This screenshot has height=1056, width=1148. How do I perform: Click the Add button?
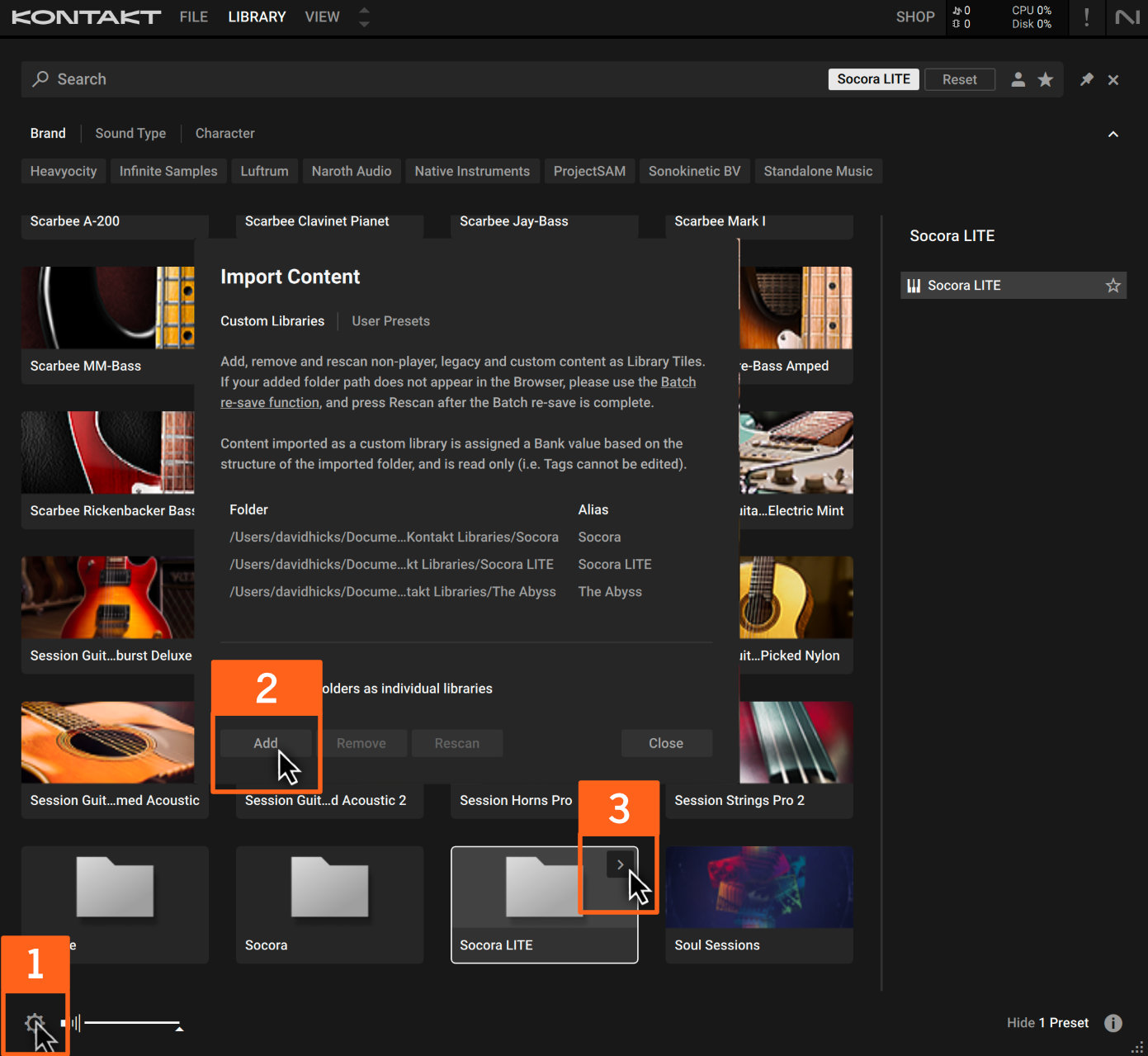click(x=266, y=743)
